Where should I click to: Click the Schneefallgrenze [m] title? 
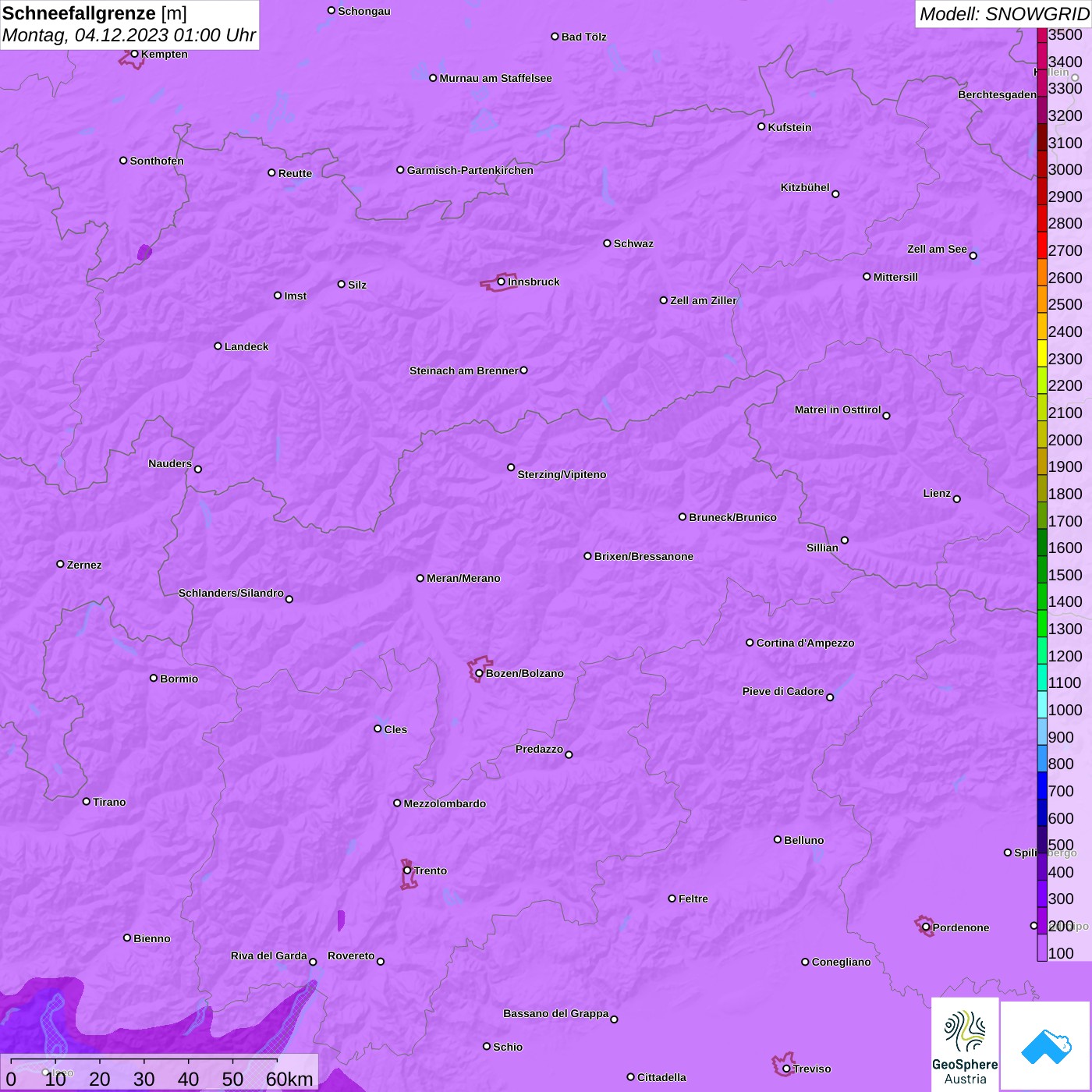tap(95, 13)
